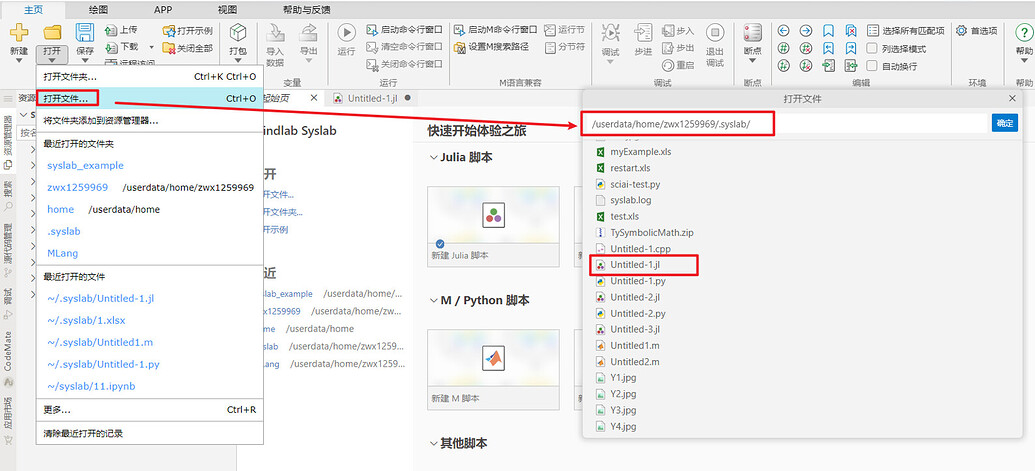
Task: Click the Open (打开) folder icon
Action: coord(52,32)
